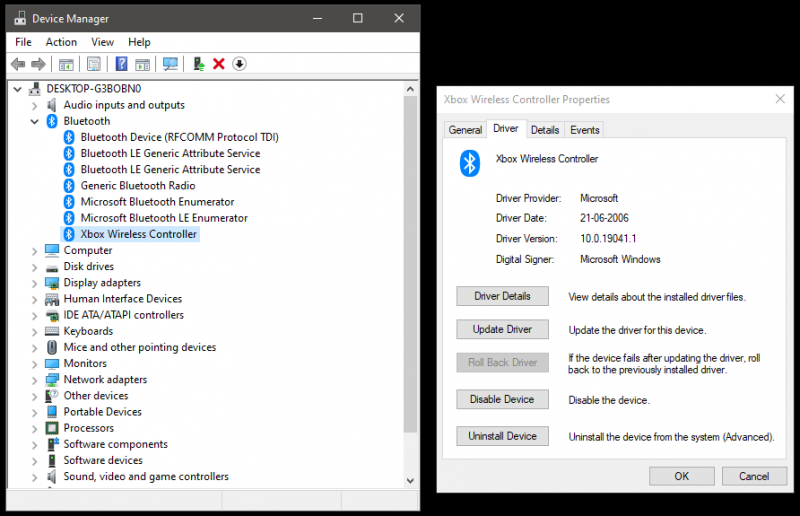Expand the Display adapters category
This screenshot has height=516, width=800.
pos(35,283)
